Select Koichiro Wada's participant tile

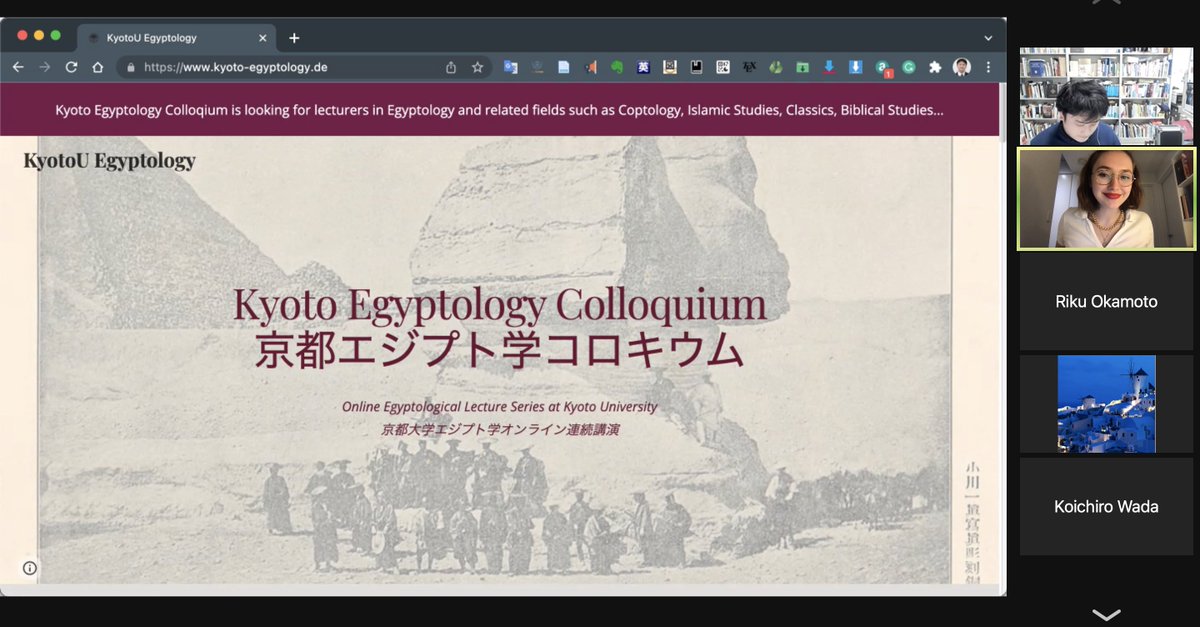(1106, 506)
